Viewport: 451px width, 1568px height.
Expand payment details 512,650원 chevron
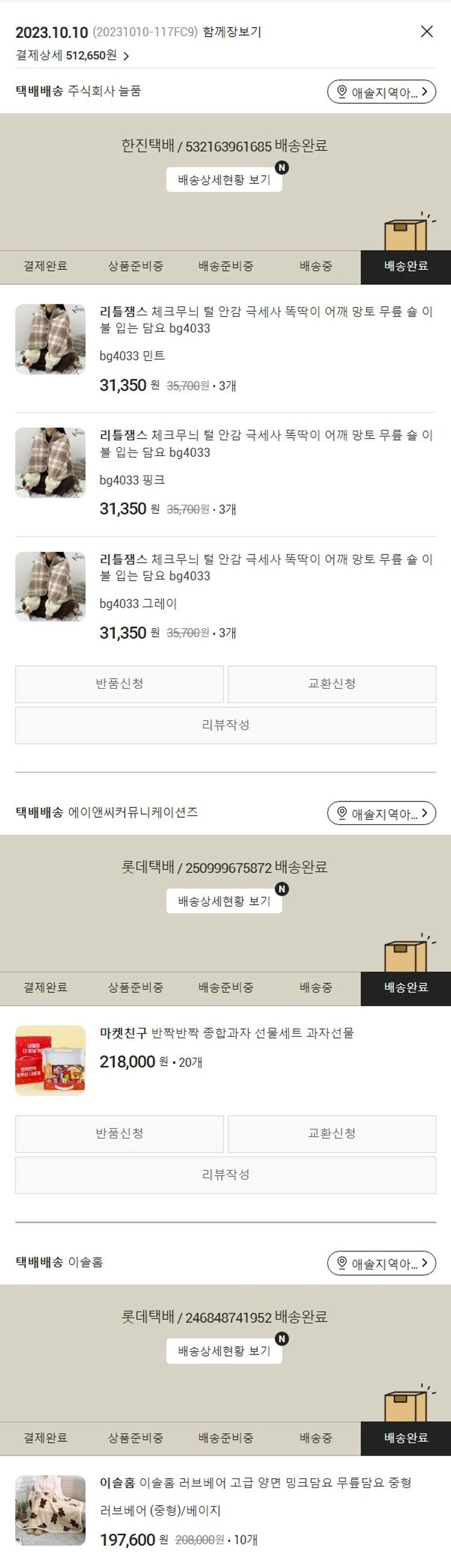[x=126, y=56]
